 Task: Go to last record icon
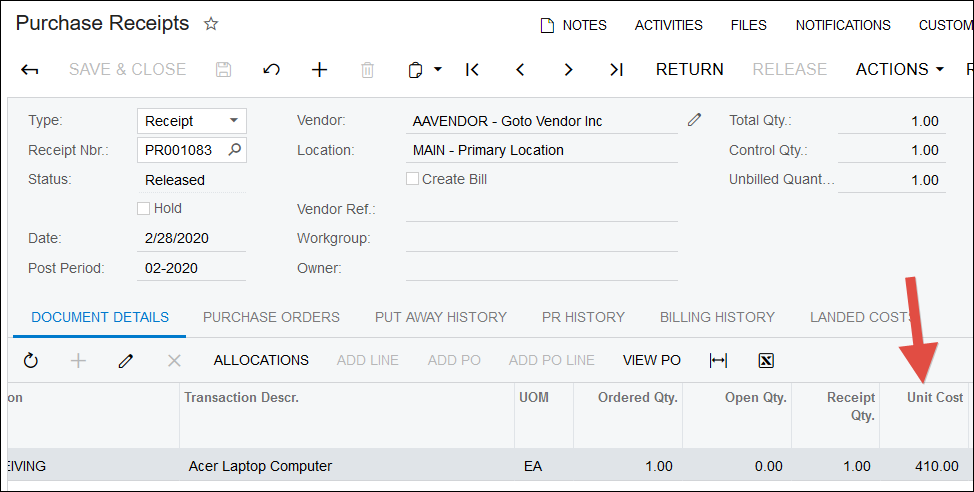tap(616, 70)
